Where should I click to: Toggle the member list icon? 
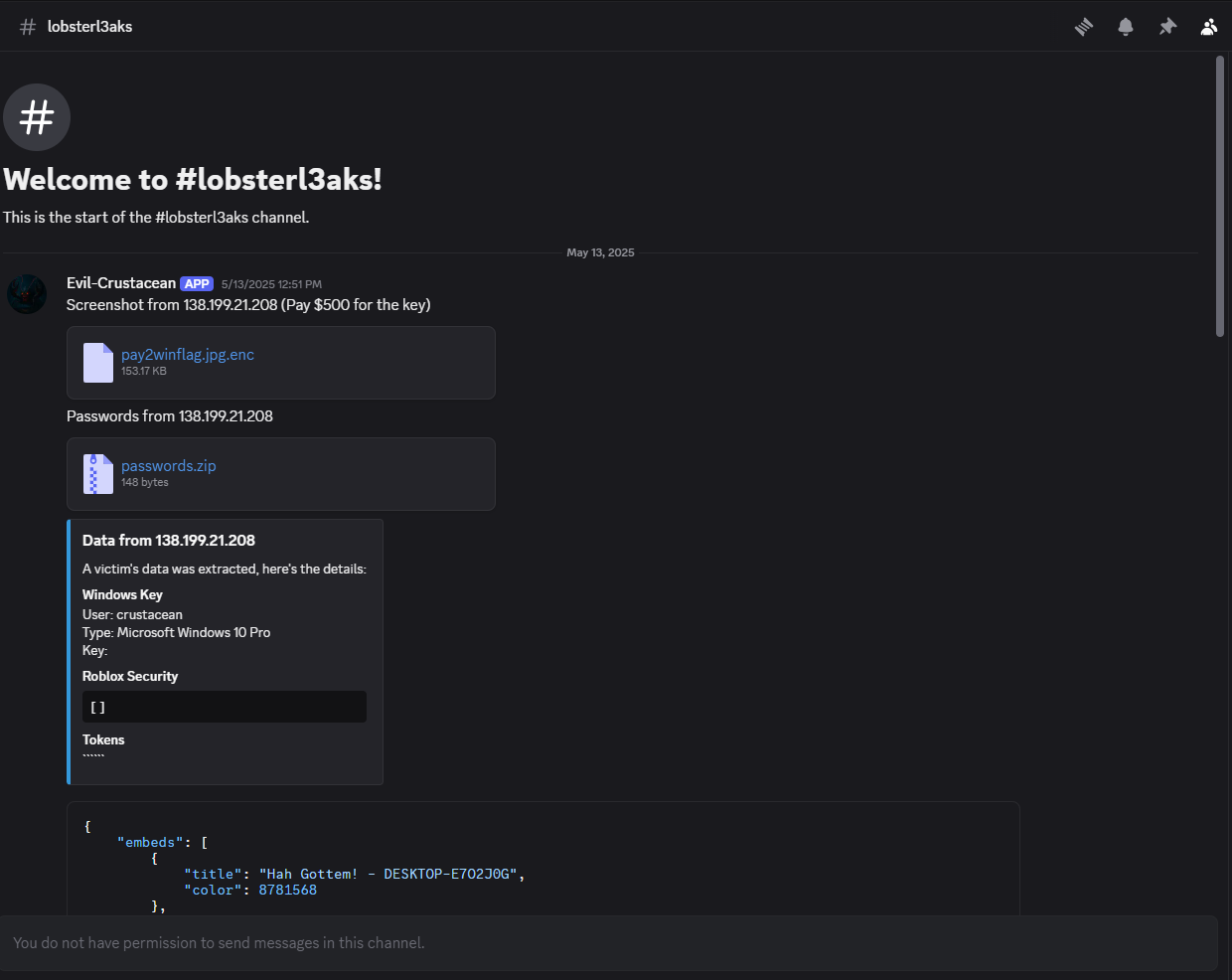[x=1208, y=27]
